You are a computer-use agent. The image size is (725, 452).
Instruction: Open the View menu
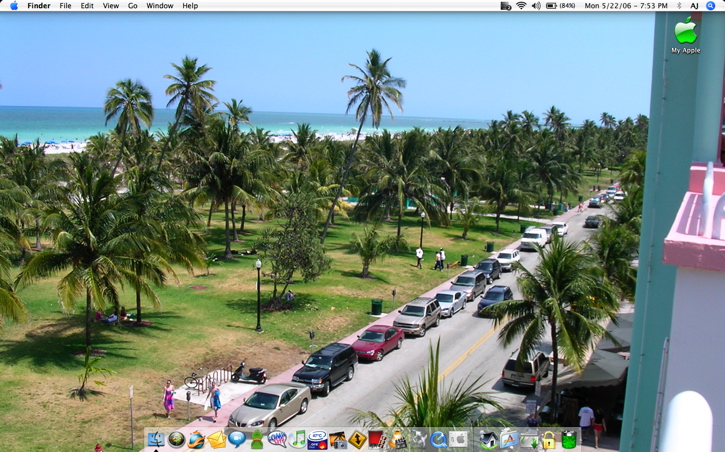111,6
